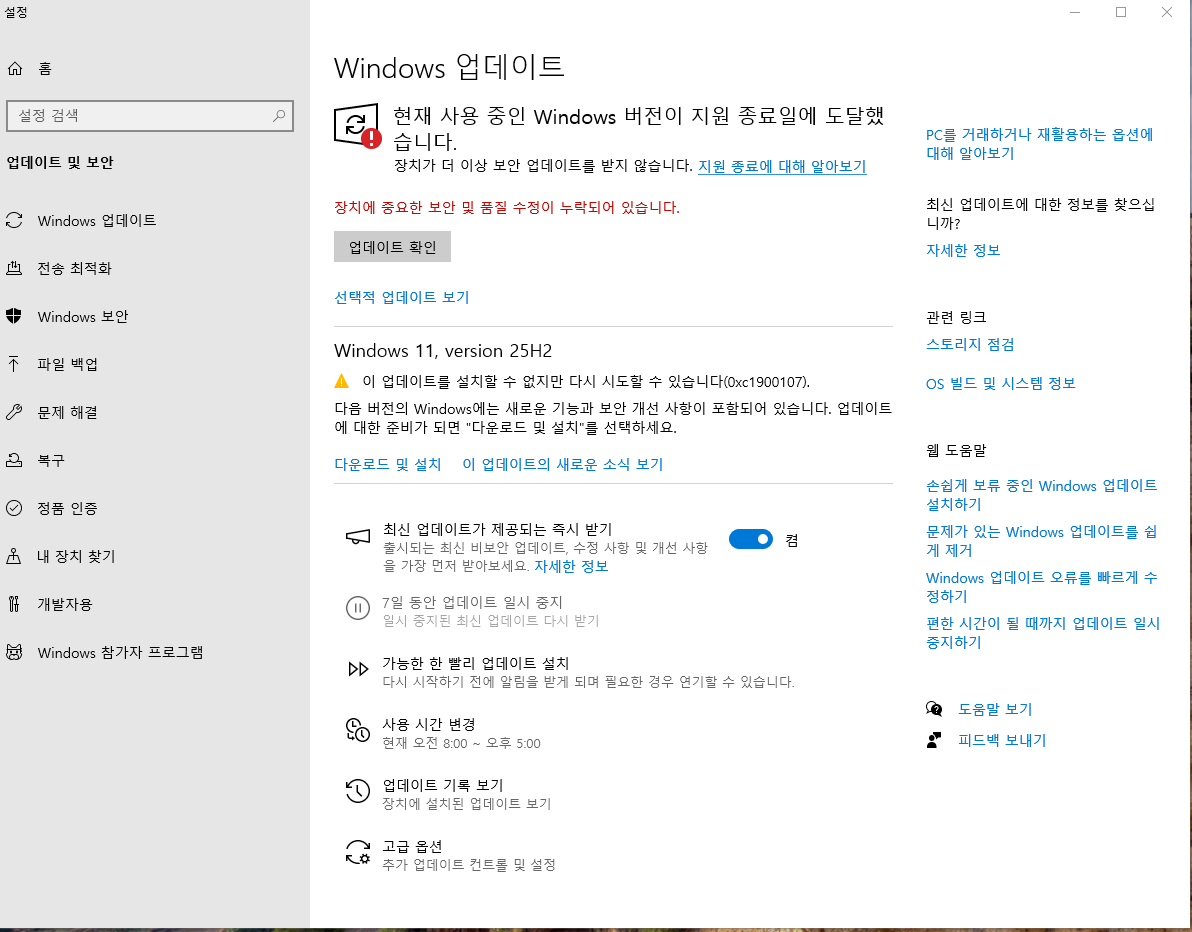Click the 내 장치 찾기 person-pin icon

(x=14, y=556)
